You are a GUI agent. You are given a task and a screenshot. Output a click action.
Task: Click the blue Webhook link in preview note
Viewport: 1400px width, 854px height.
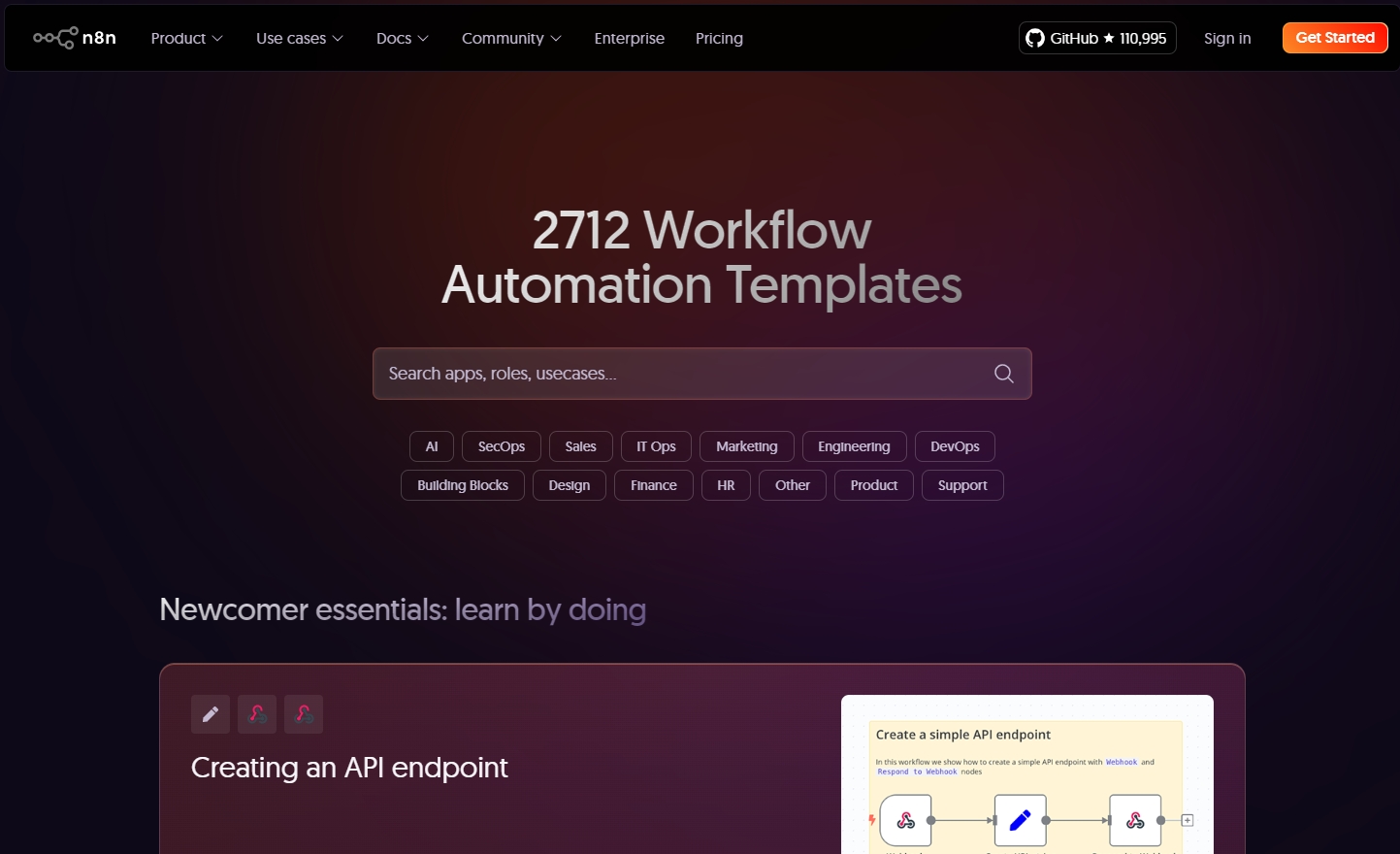1122,763
